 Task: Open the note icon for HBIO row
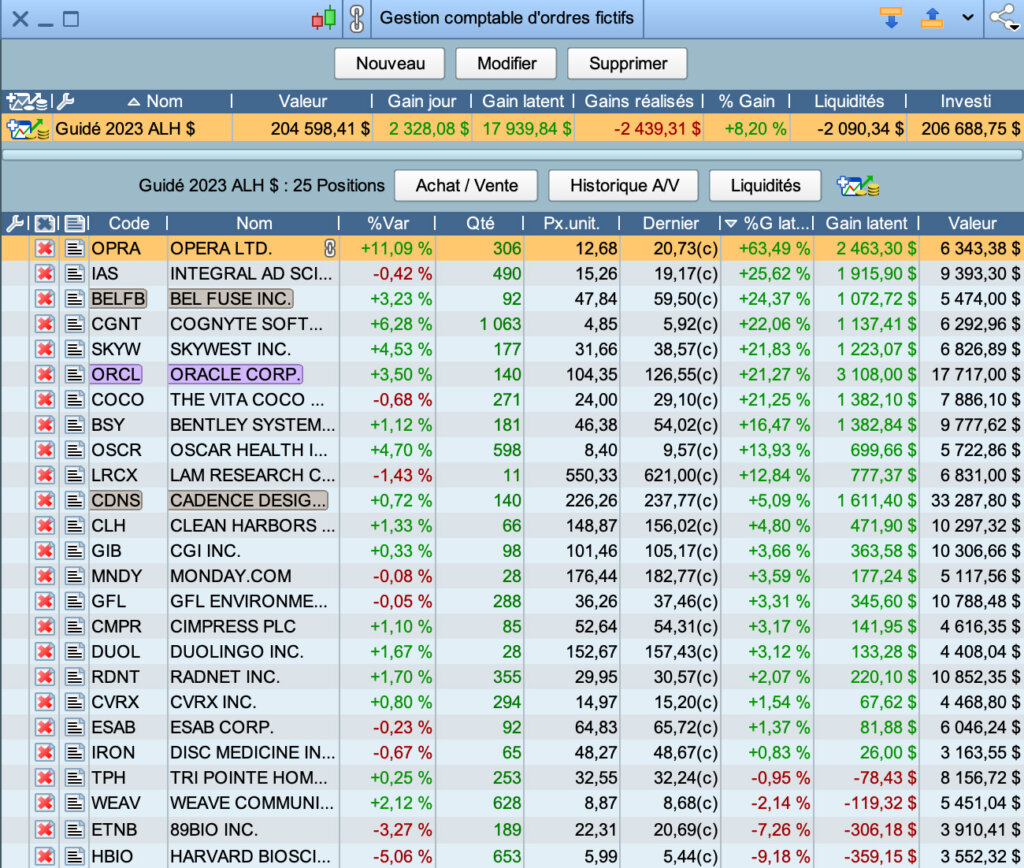74,856
